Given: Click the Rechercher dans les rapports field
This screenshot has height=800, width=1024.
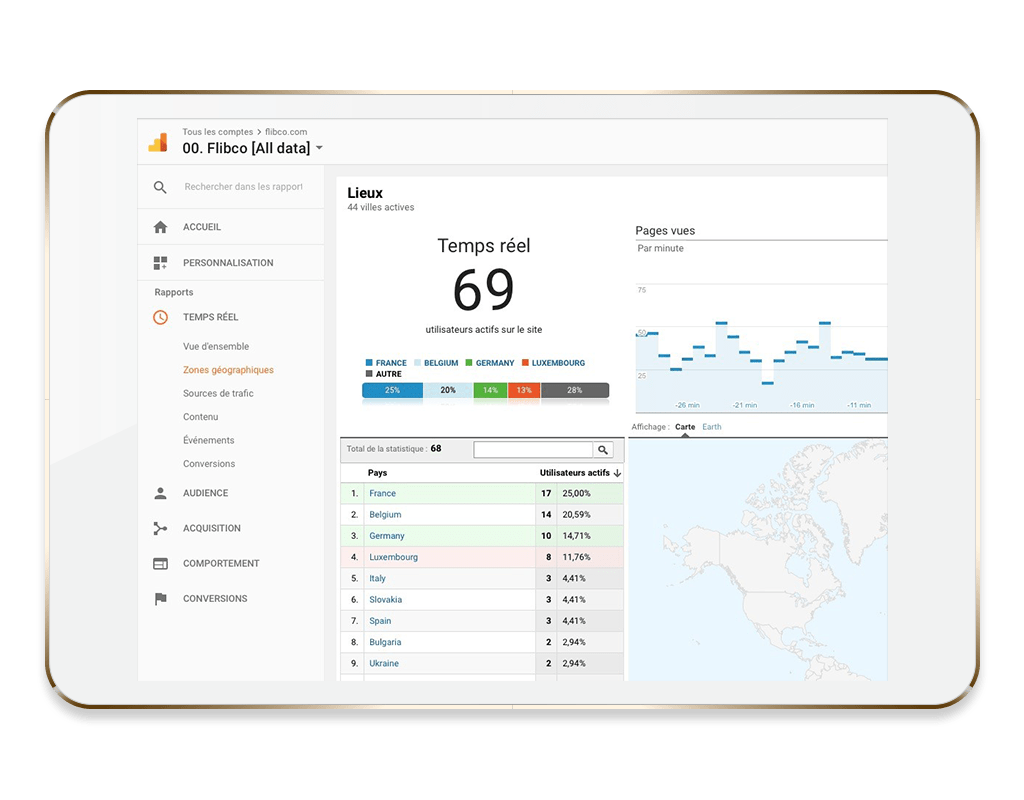Looking at the screenshot, I should pyautogui.click(x=243, y=187).
